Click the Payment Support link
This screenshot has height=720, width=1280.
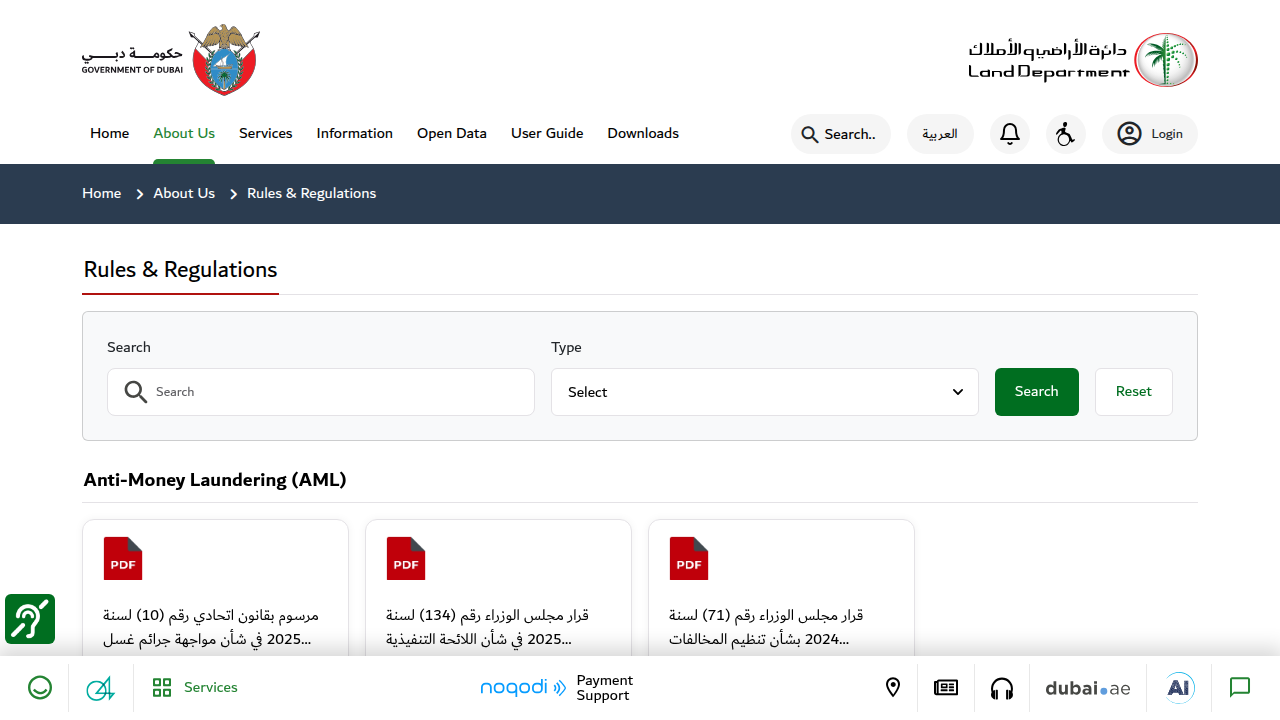pos(605,688)
